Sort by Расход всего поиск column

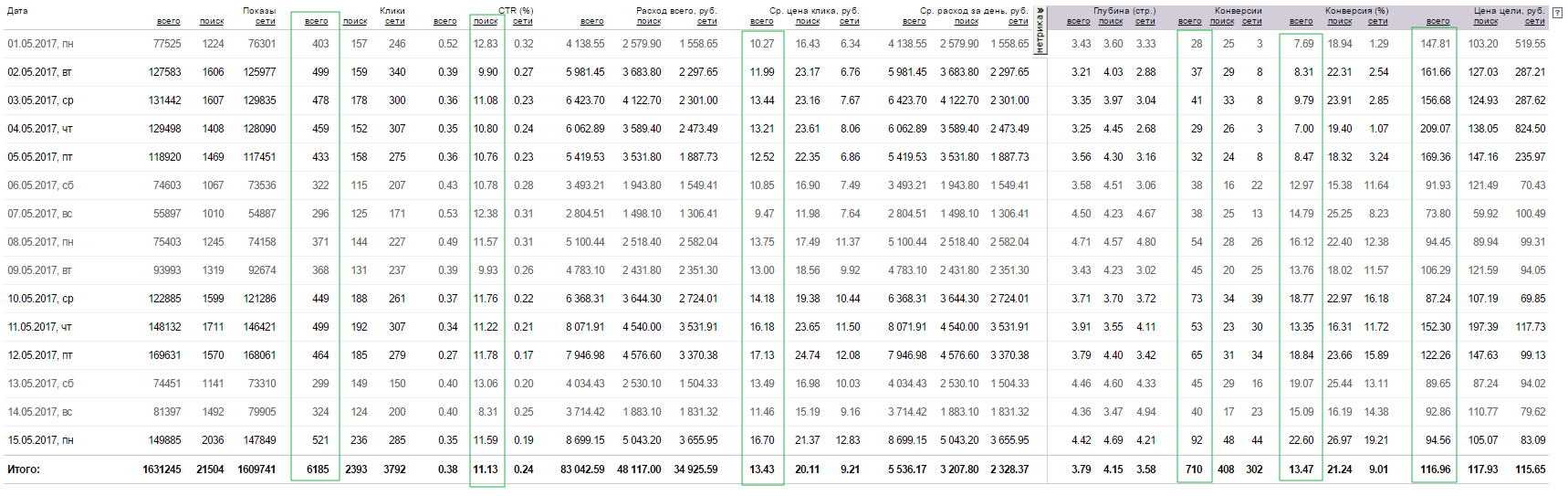tap(649, 21)
